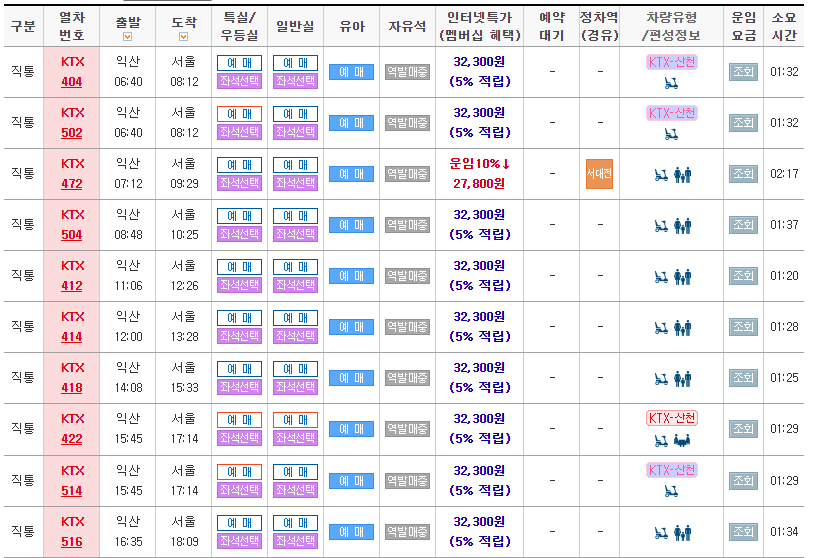Click the 인터넷특가 column header

click(x=479, y=26)
